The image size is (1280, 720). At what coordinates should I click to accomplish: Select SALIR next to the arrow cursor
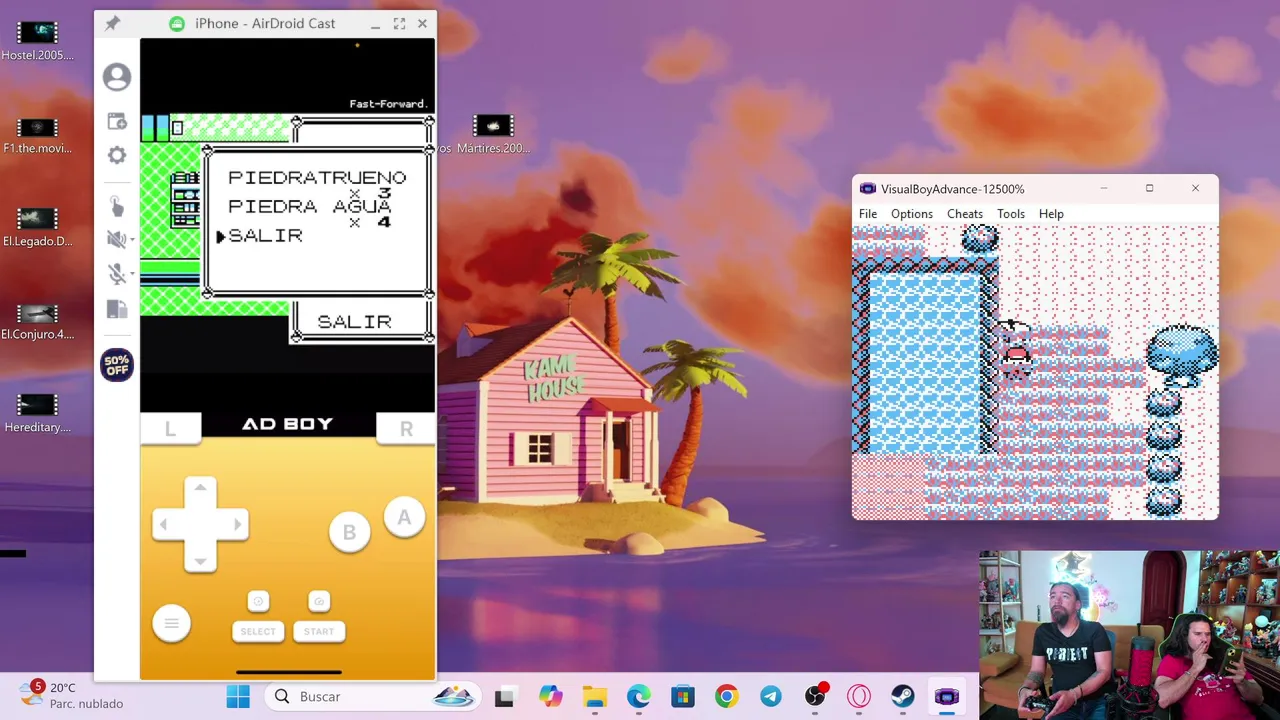click(265, 235)
